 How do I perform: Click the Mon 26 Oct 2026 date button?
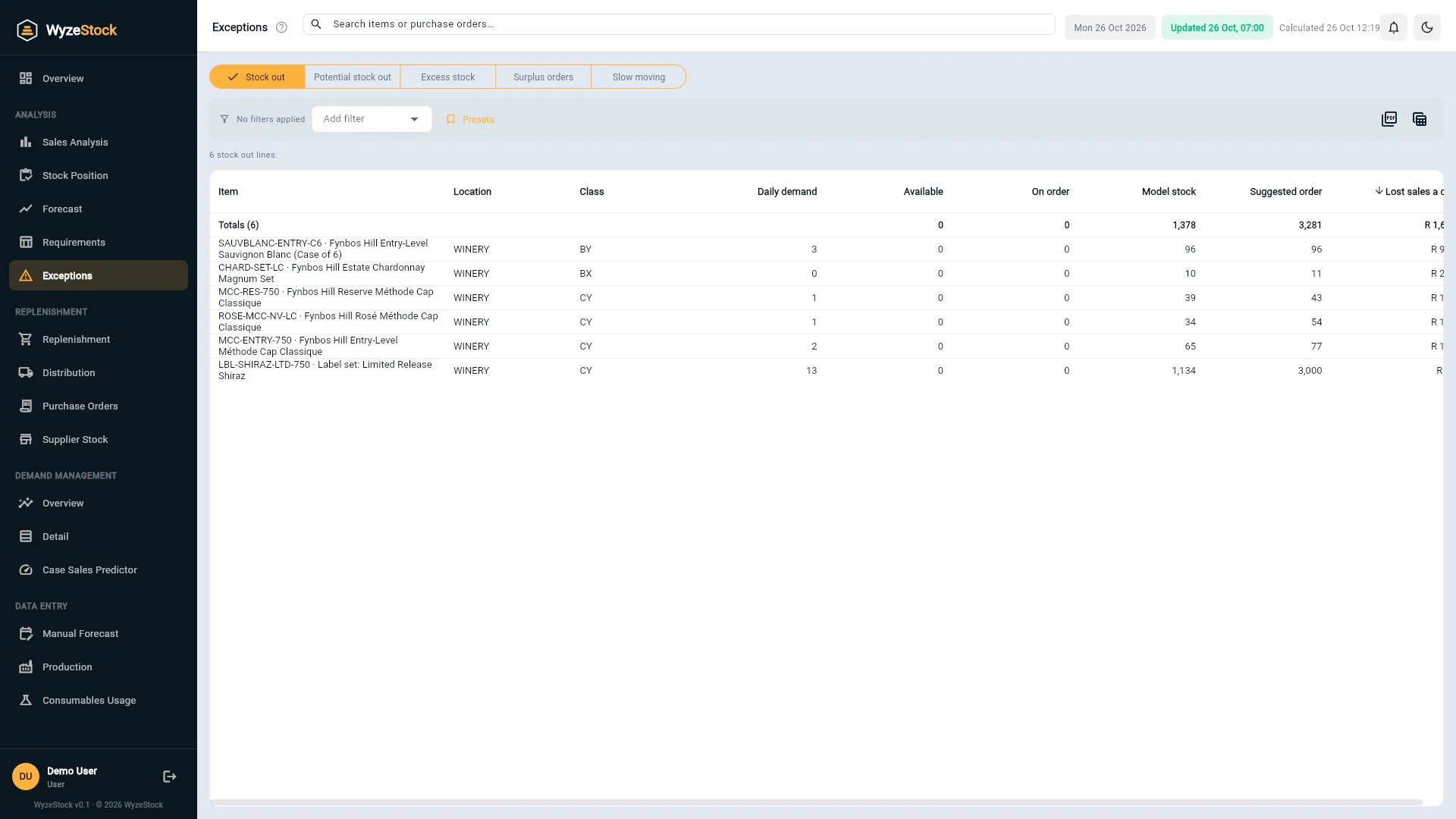1110,28
